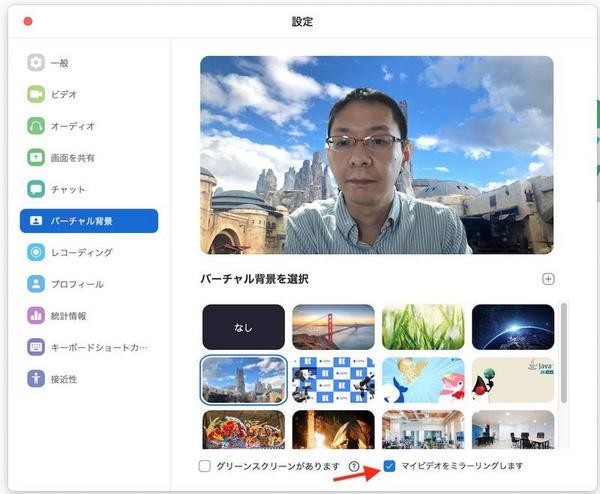This screenshot has width=600, height=494.
Task: Click the General settings gear icon
Action: (x=36, y=63)
